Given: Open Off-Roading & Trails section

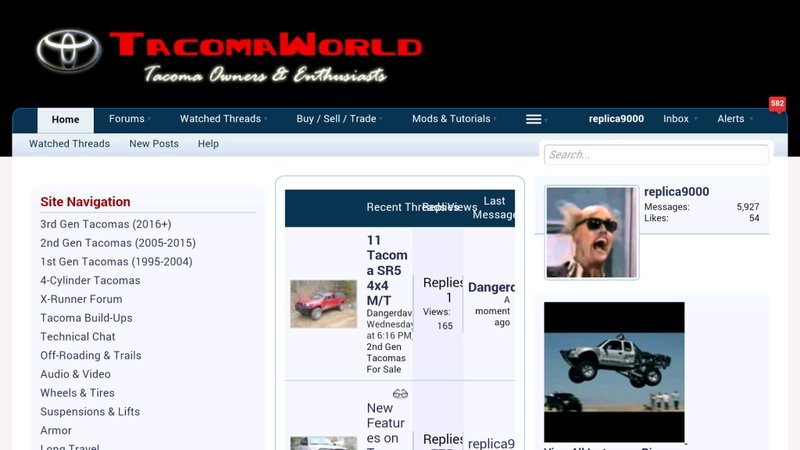Looking at the screenshot, I should point(91,355).
